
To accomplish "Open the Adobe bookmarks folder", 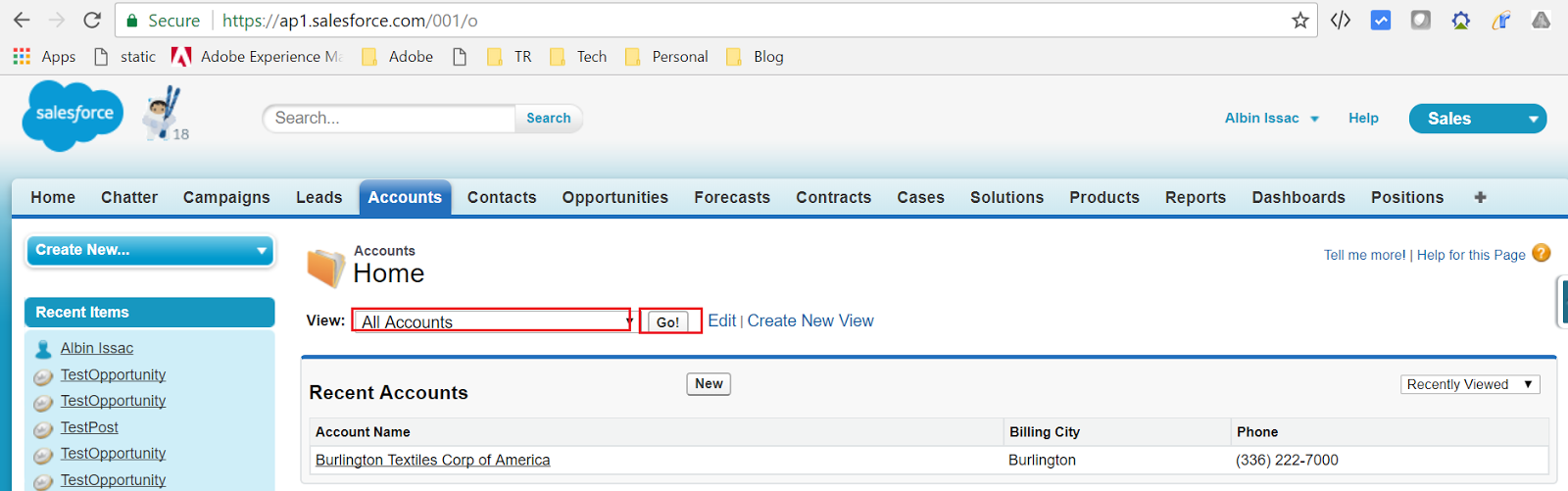I will [x=397, y=57].
